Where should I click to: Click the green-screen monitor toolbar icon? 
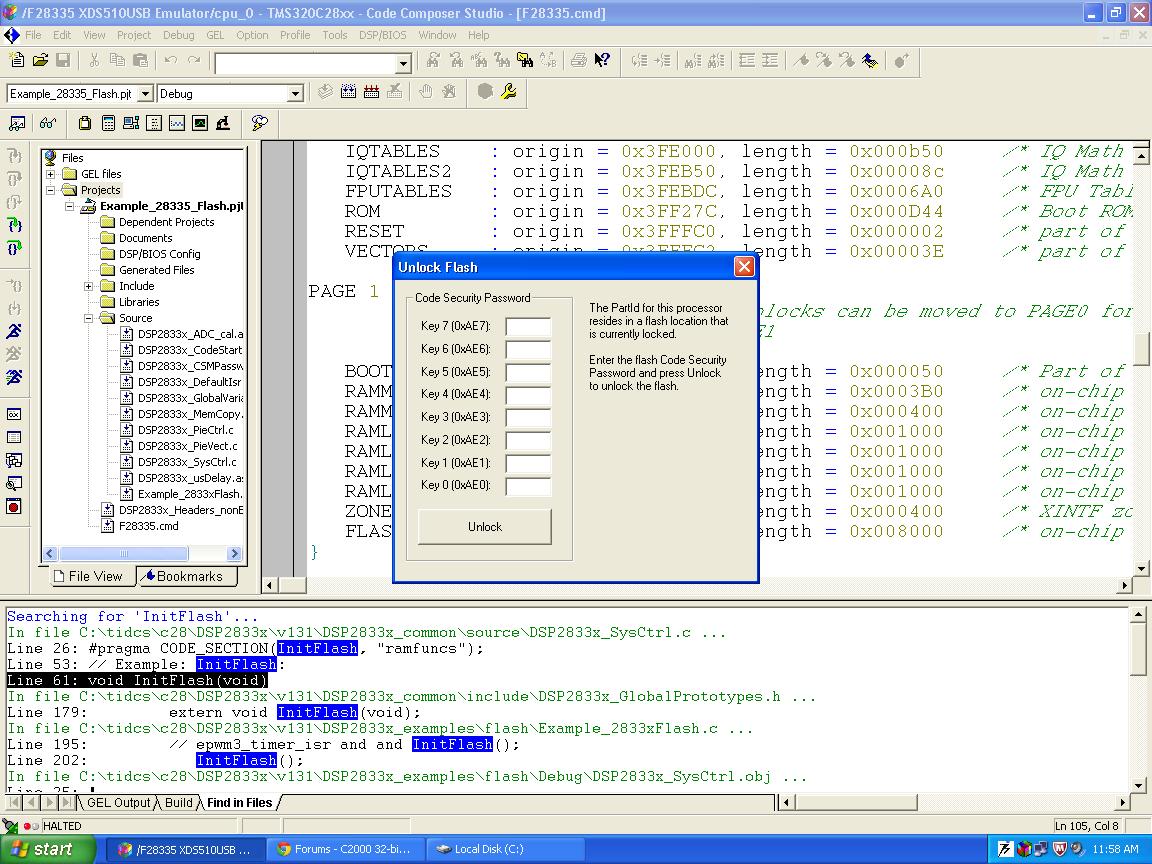point(200,123)
